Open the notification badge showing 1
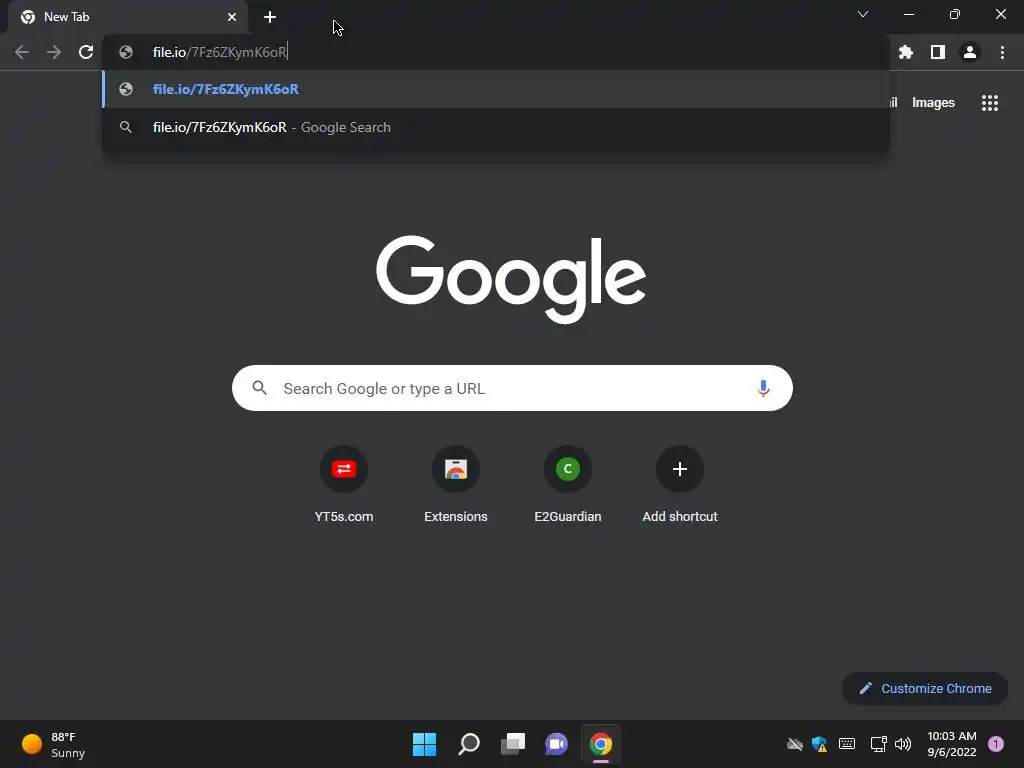1024x768 pixels. pyautogui.click(x=996, y=744)
